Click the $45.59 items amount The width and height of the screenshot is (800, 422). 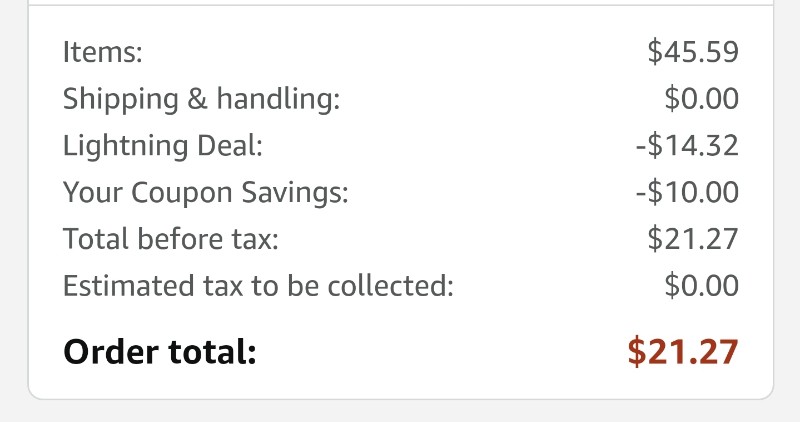(693, 52)
